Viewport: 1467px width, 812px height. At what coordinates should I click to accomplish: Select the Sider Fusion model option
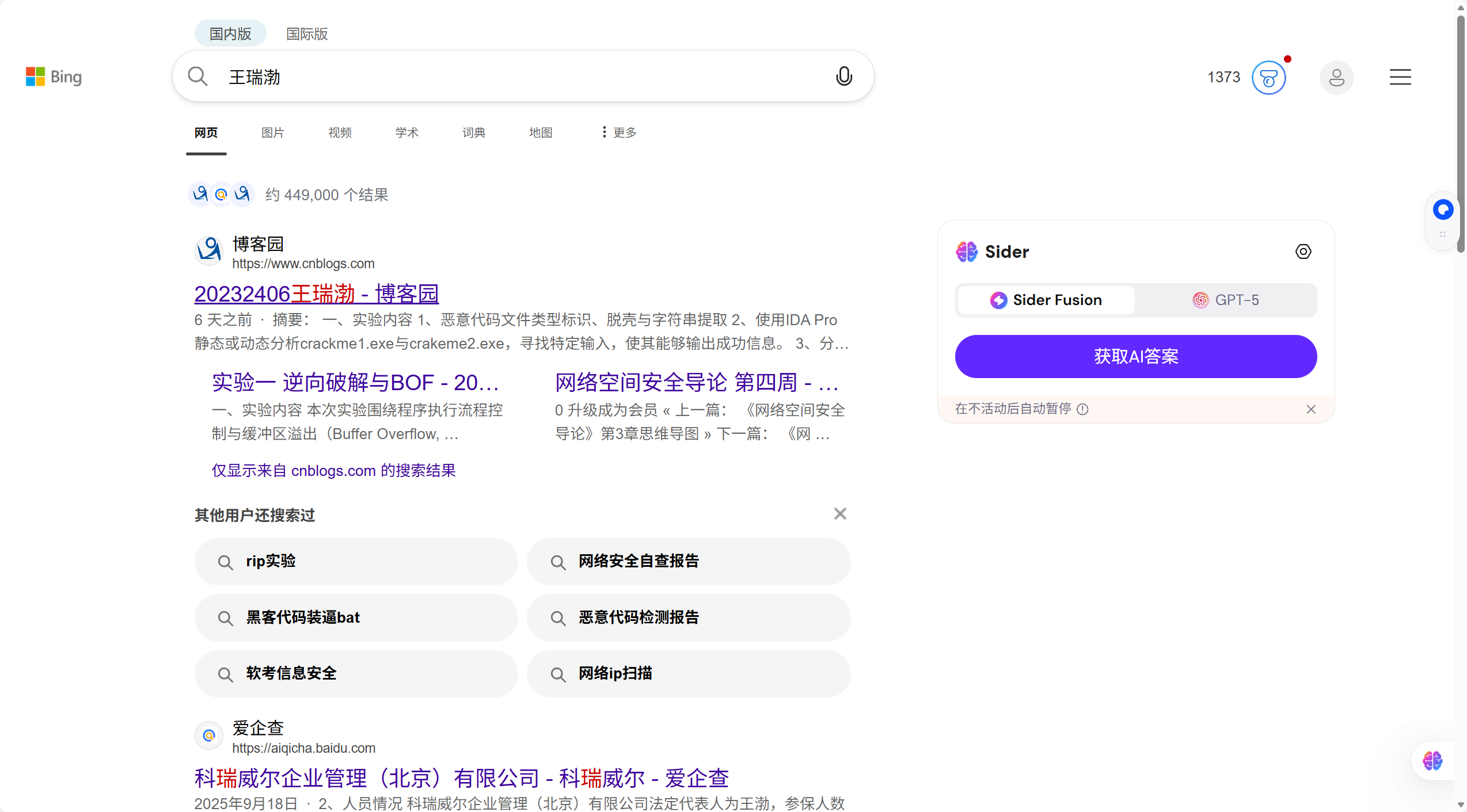pyautogui.click(x=1046, y=300)
